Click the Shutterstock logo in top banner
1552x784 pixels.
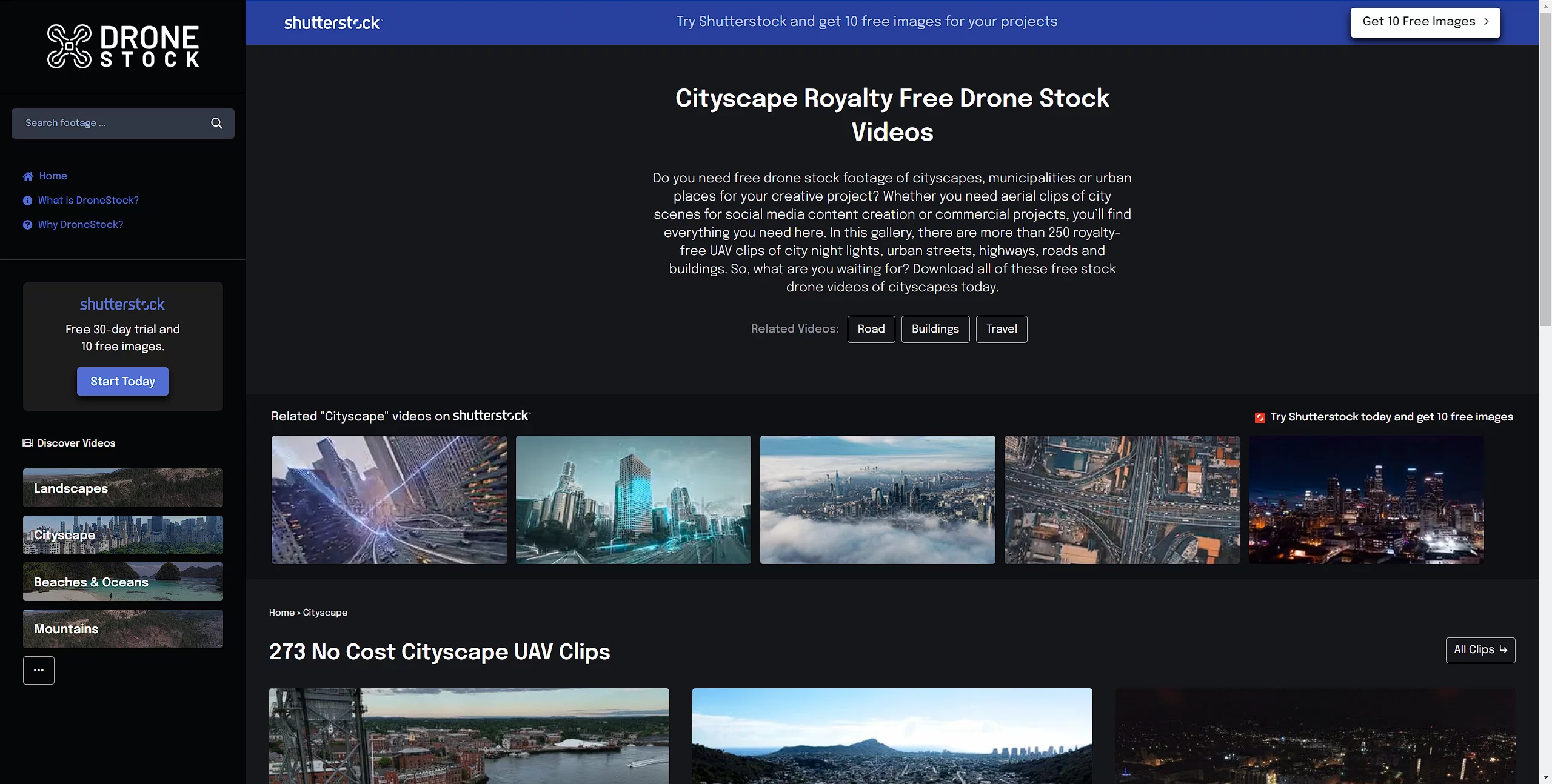(333, 23)
